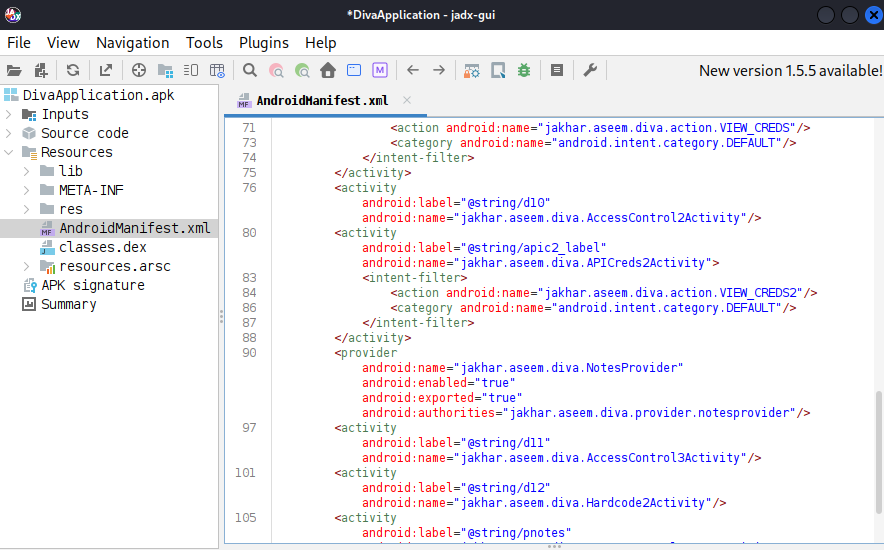Select Inputs in the tree
Screen dimensions: 884x550
(65, 114)
